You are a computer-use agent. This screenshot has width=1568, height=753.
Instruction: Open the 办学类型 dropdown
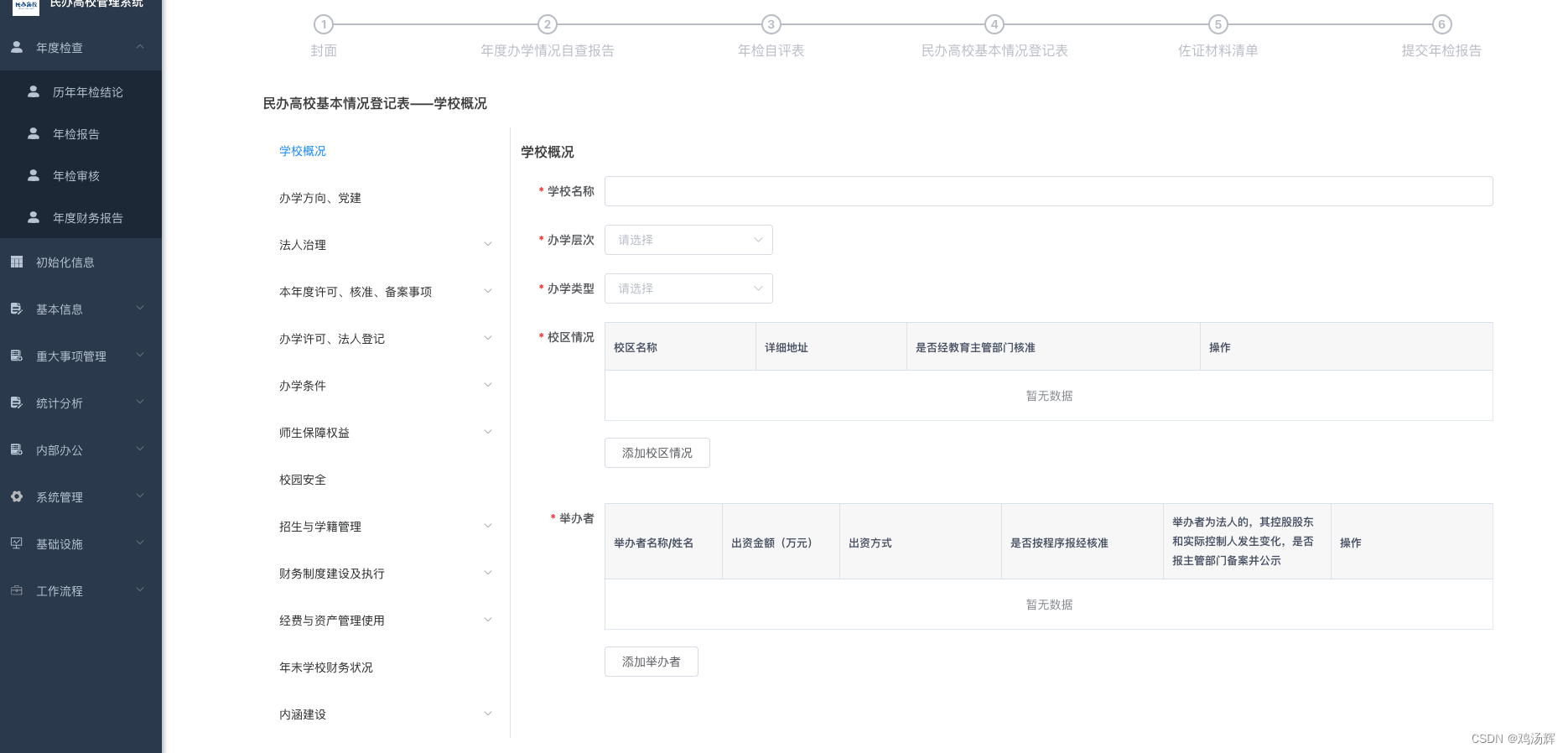tap(688, 288)
